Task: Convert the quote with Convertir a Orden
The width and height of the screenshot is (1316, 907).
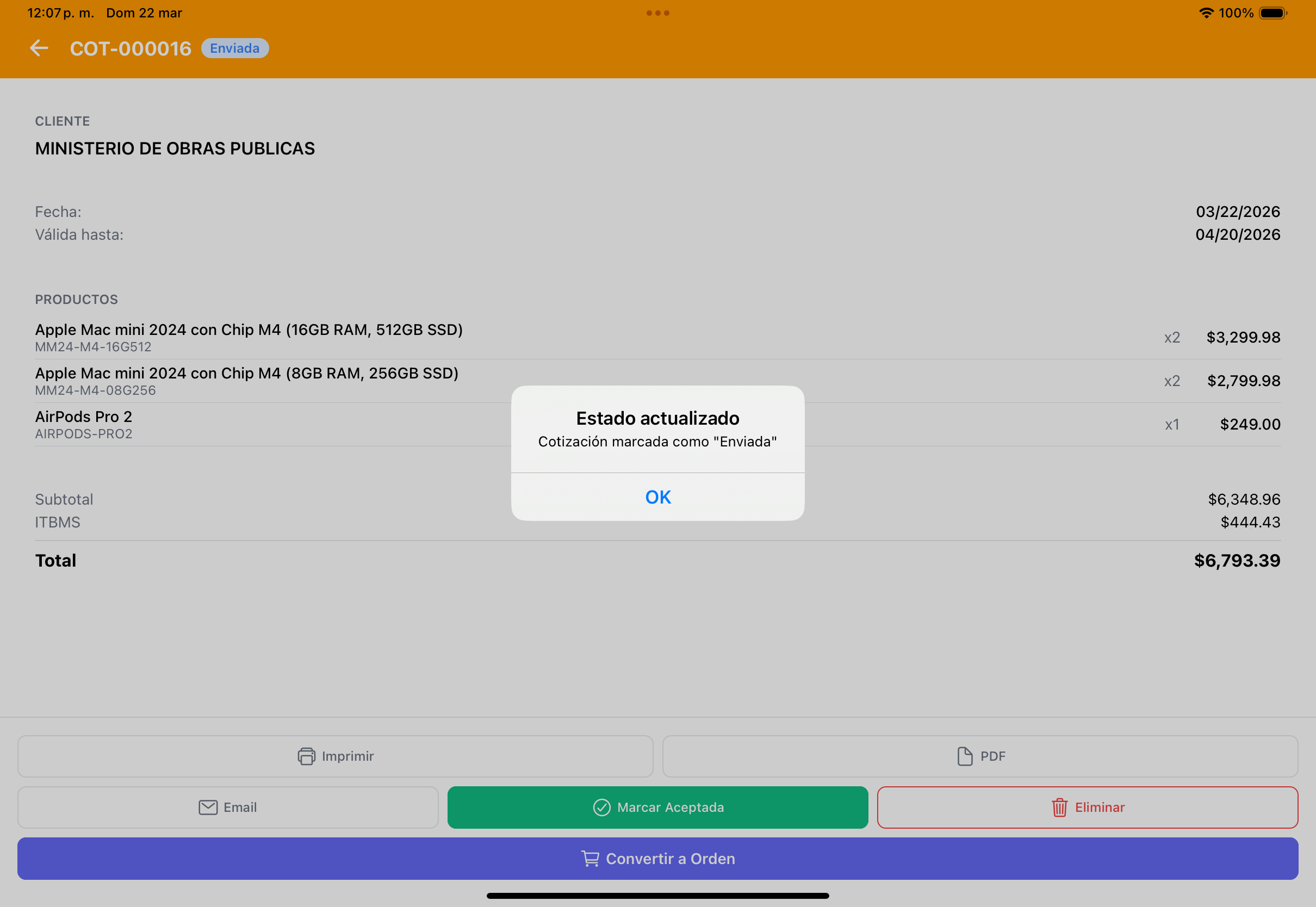Action: tap(658, 859)
